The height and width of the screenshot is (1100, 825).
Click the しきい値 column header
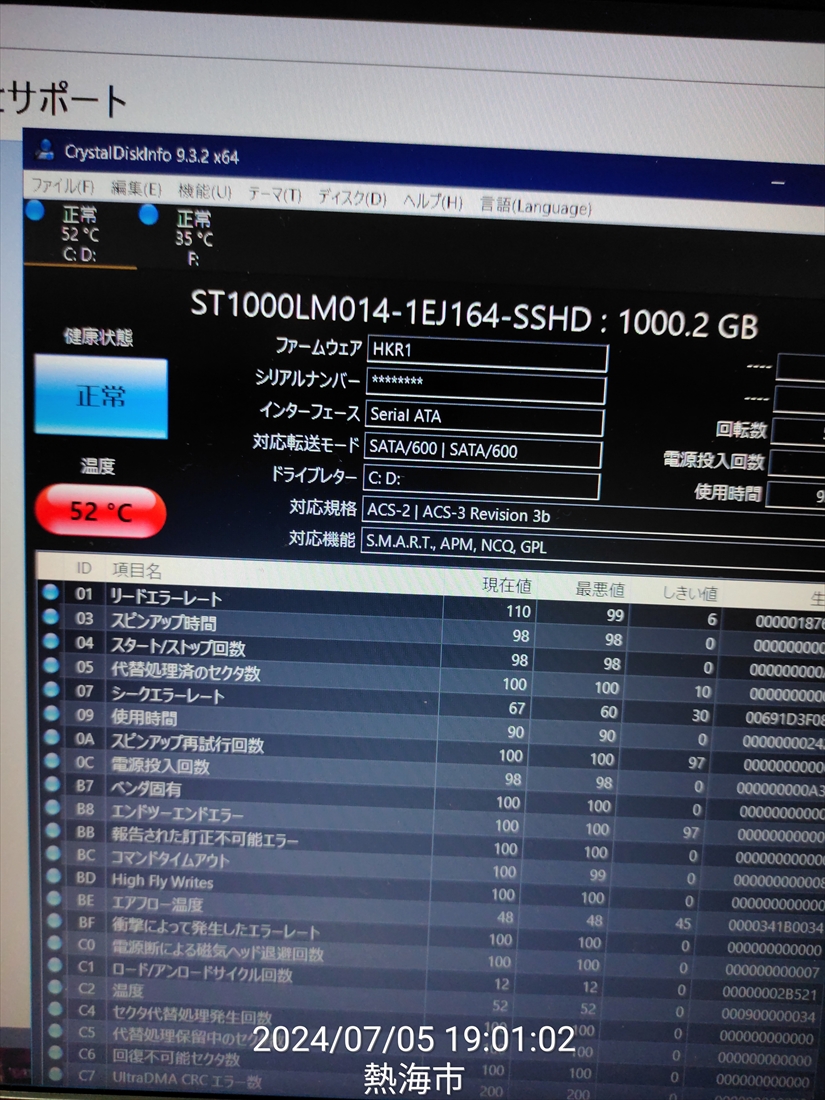690,593
